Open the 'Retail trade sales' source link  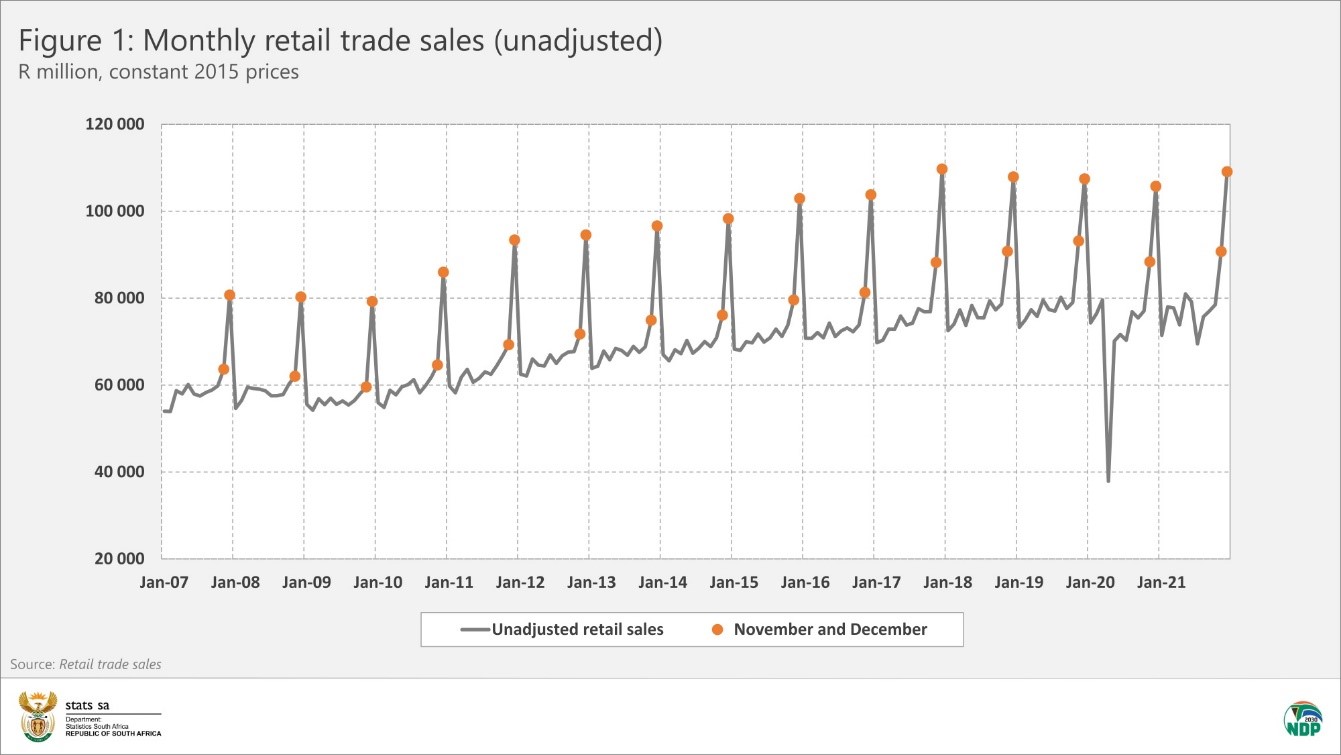[x=110, y=664]
